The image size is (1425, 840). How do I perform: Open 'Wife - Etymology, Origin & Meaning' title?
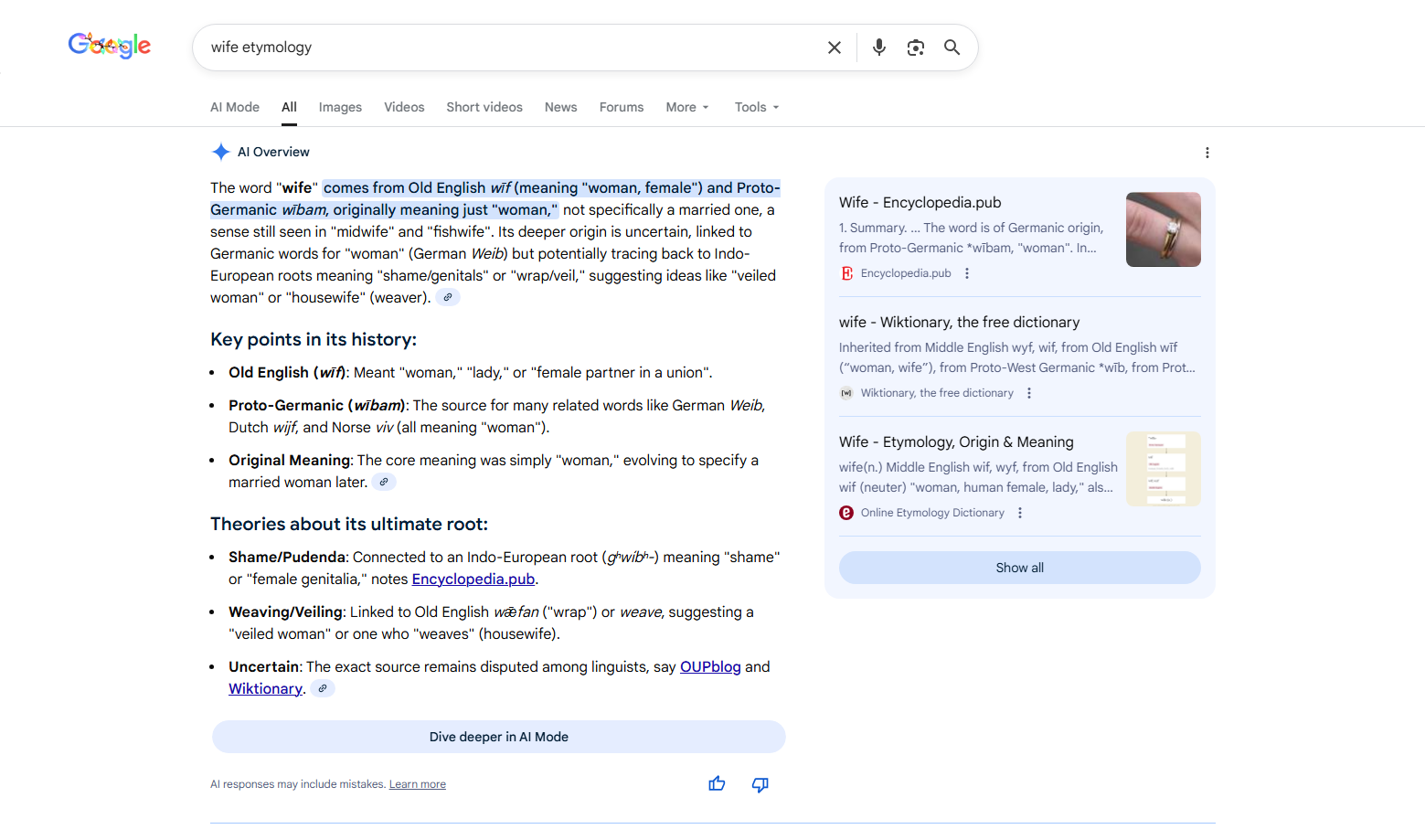tap(956, 442)
